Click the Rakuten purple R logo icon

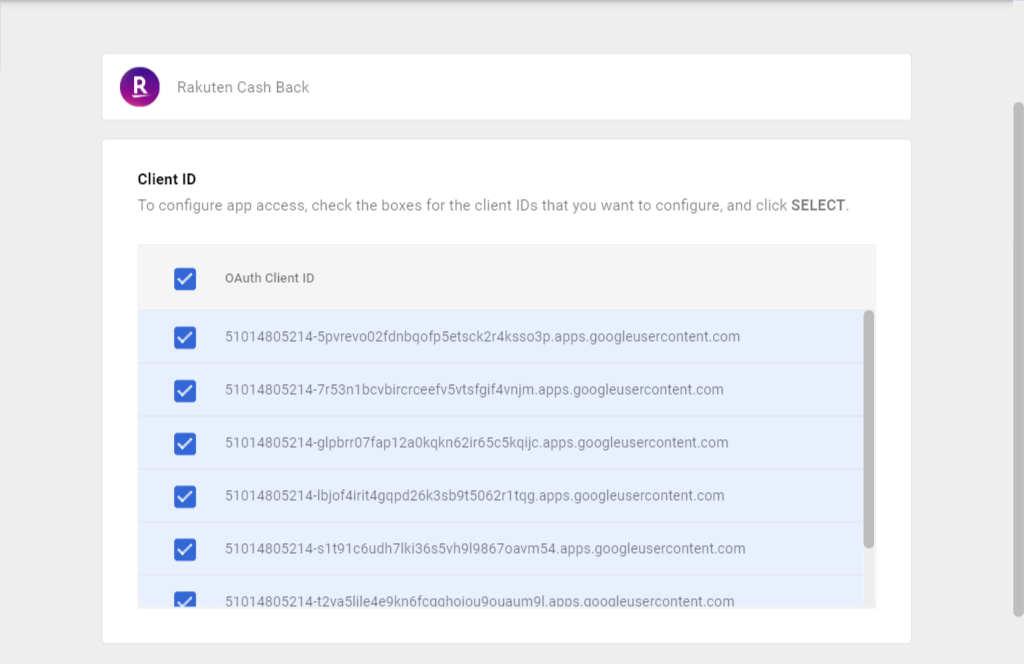click(x=140, y=87)
